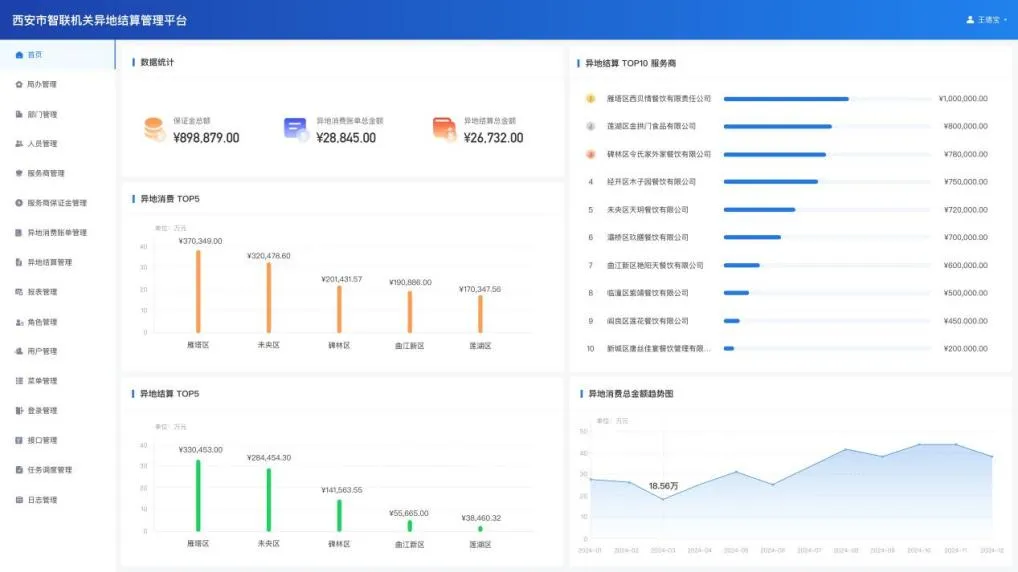The image size is (1018, 572).
Task: Click progress bar for 经开区木子园餐饮有限公司
Action: 770,182
